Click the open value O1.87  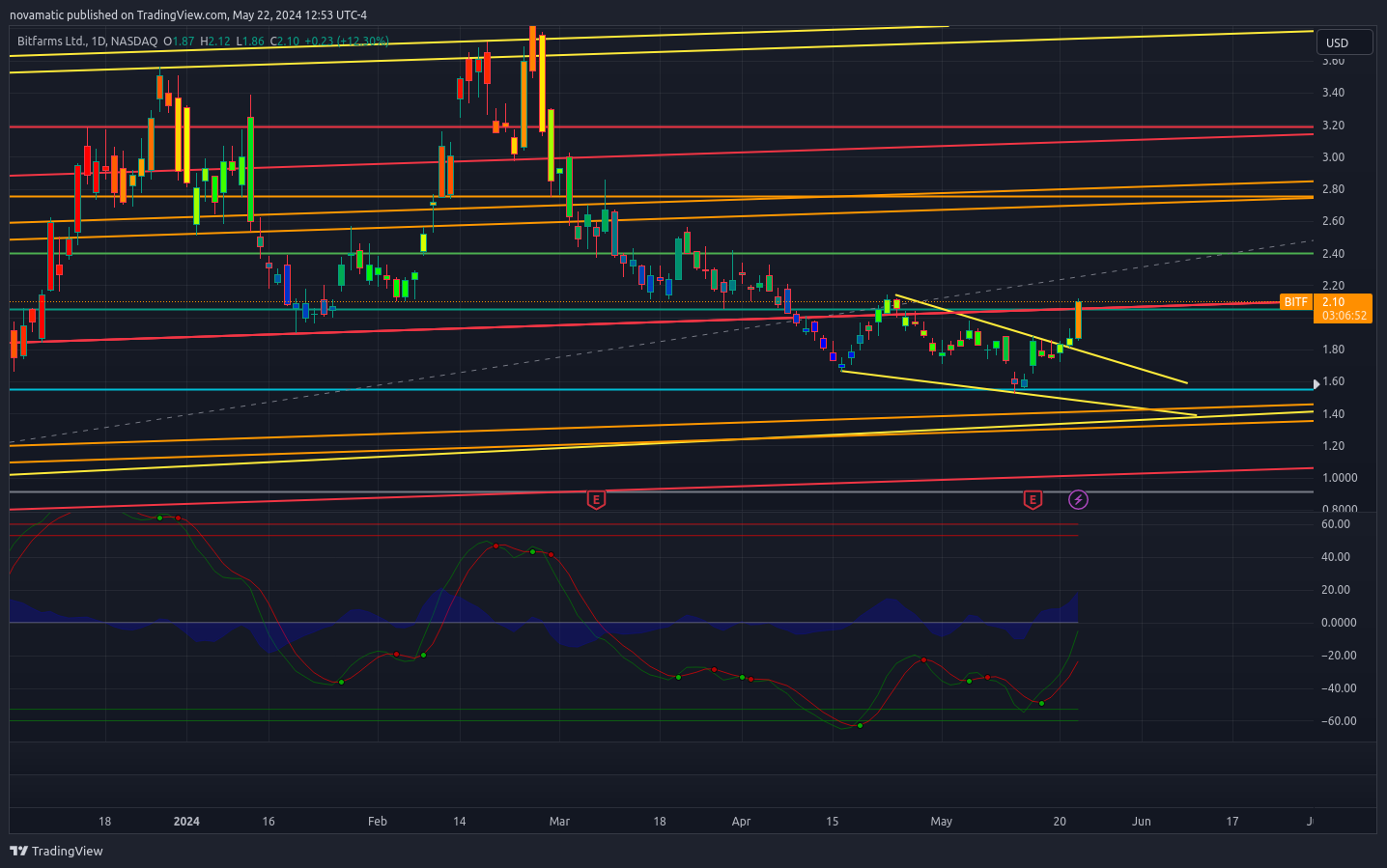pyautogui.click(x=179, y=42)
